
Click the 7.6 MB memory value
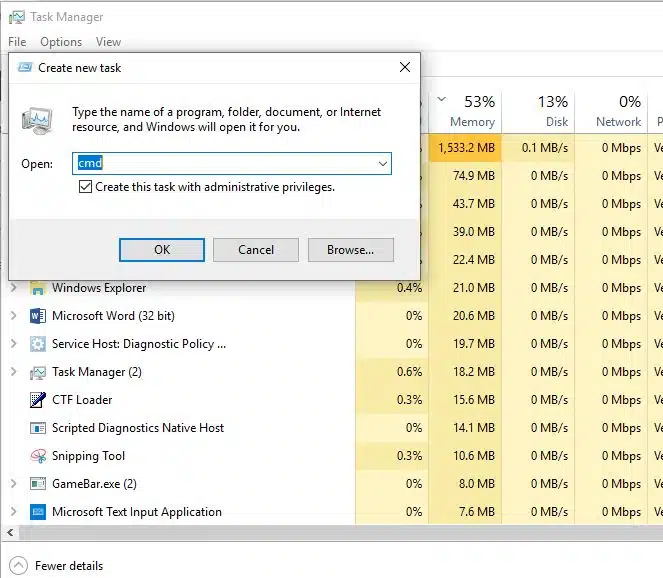pos(477,512)
